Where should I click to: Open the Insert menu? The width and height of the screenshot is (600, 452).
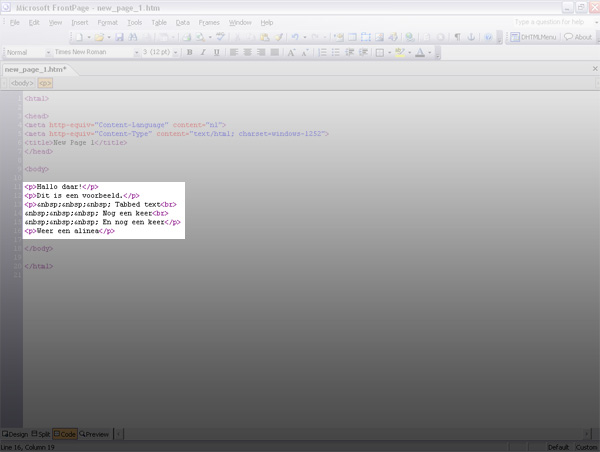[x=80, y=23]
